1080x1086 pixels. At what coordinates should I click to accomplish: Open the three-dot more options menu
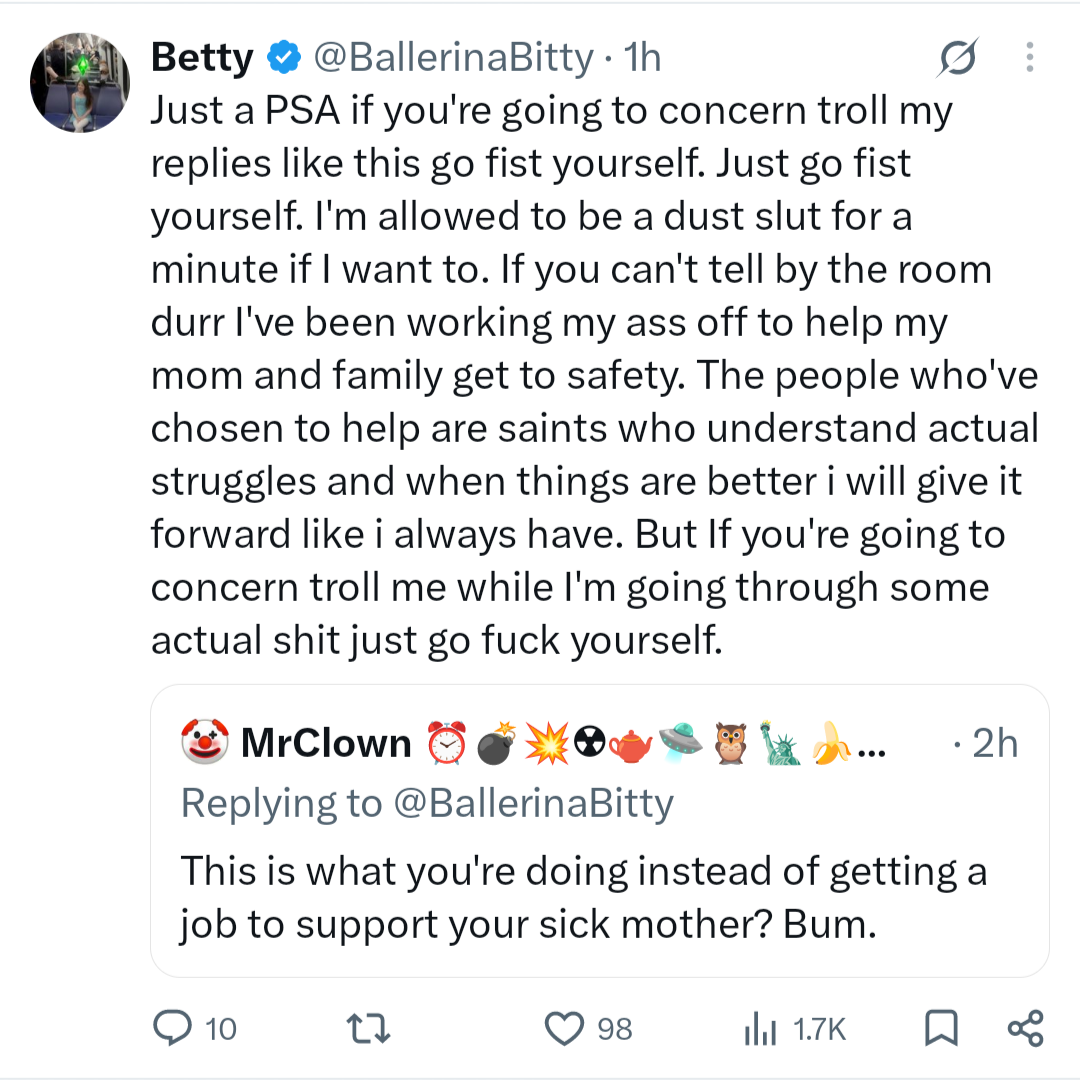[x=1030, y=57]
